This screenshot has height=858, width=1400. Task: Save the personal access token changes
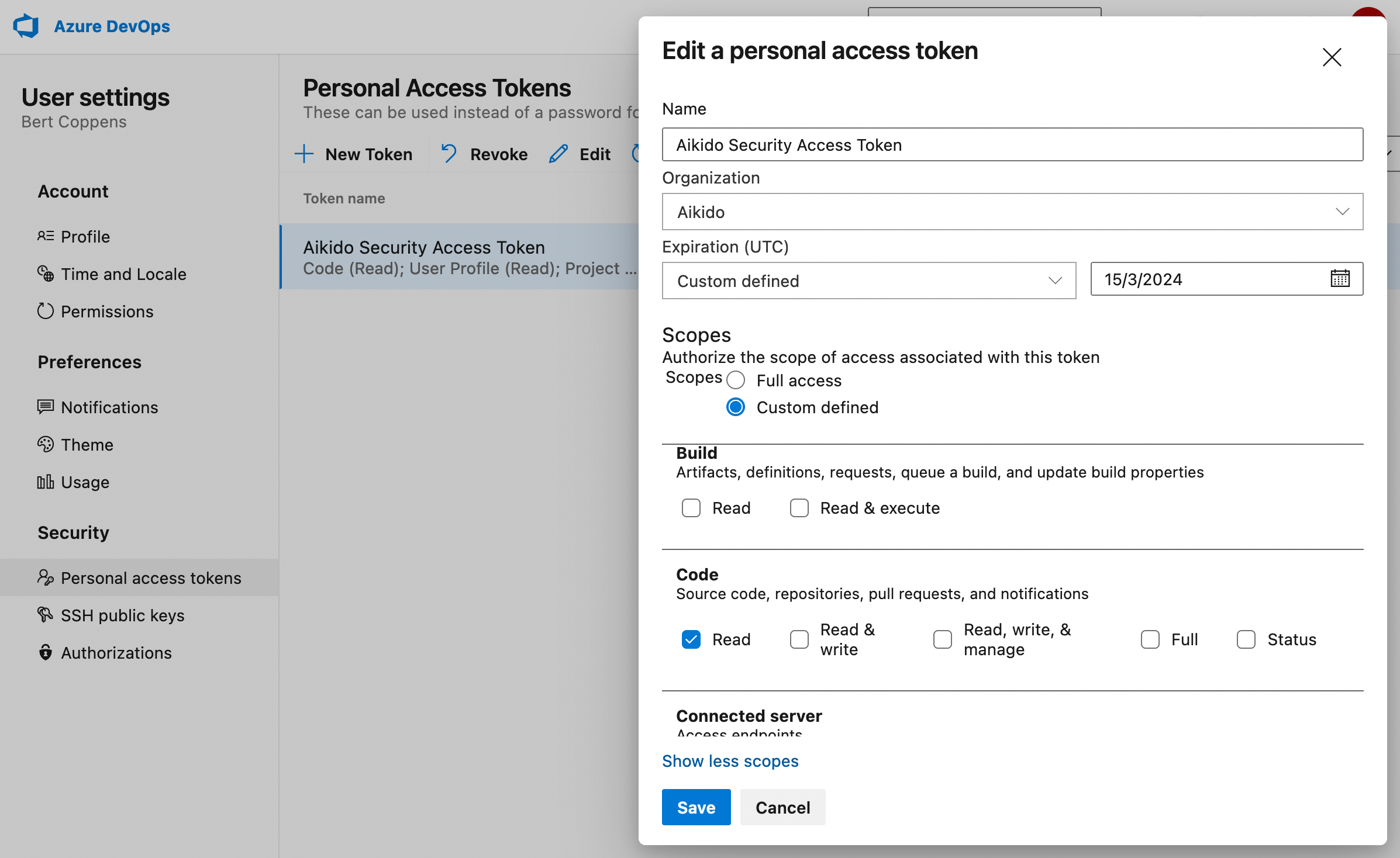(696, 807)
